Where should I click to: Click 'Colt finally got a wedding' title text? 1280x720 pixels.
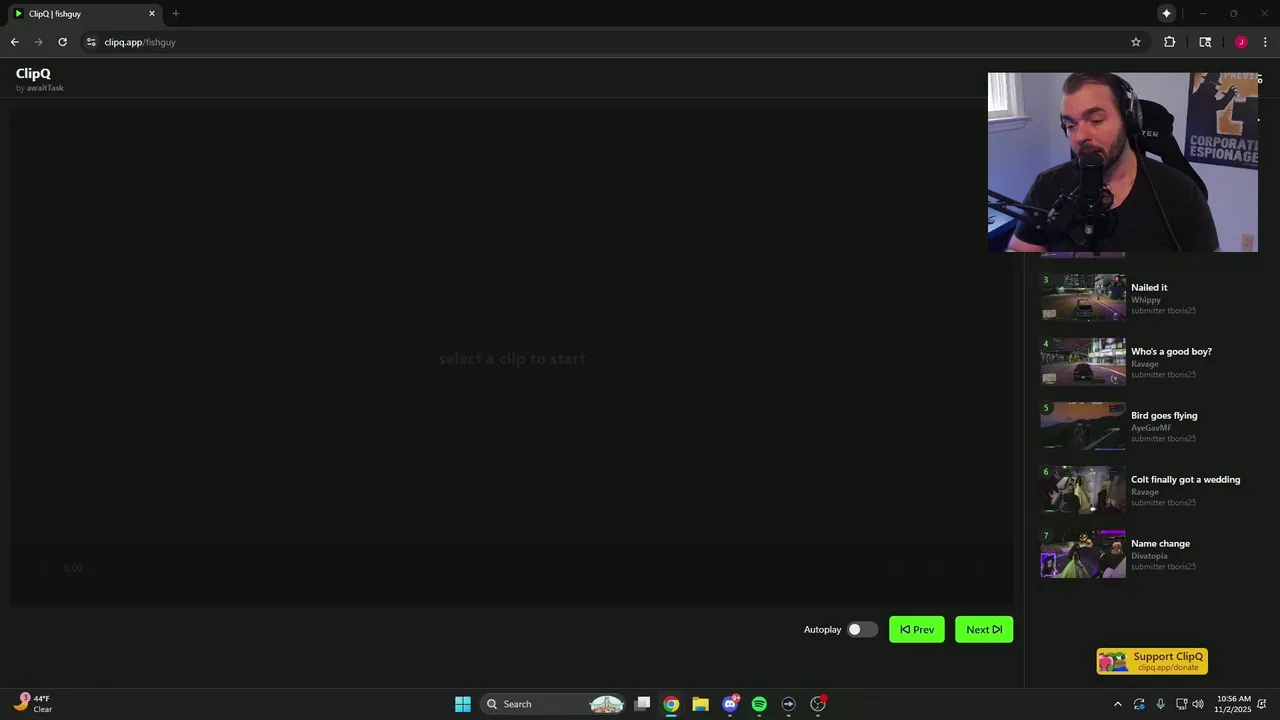1185,479
